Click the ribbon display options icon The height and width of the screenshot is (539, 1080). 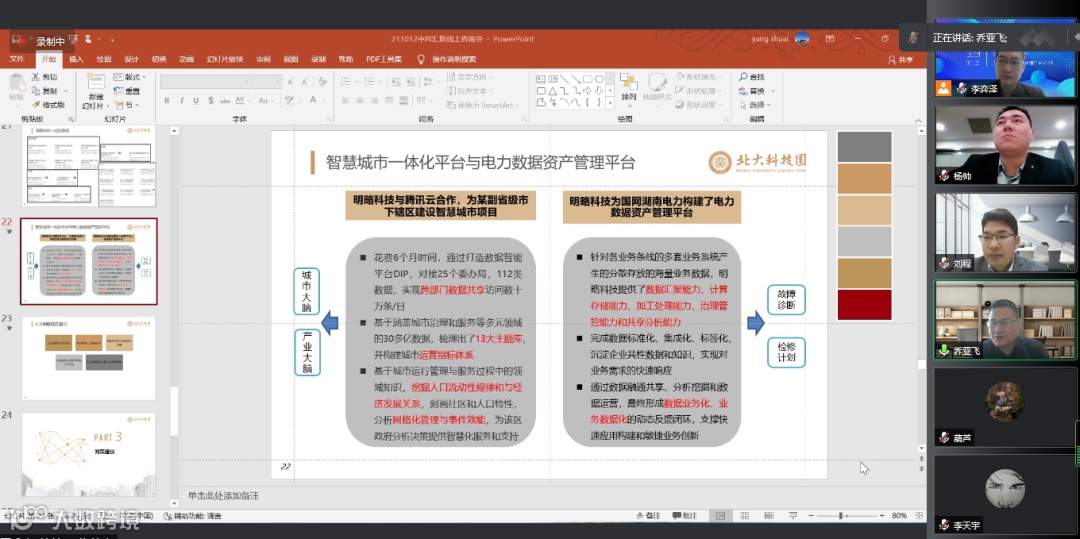[829, 39]
